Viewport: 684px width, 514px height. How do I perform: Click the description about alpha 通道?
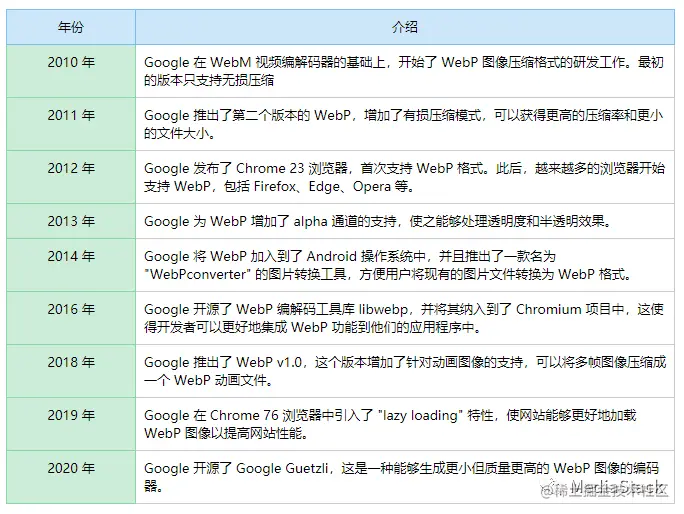pos(405,221)
